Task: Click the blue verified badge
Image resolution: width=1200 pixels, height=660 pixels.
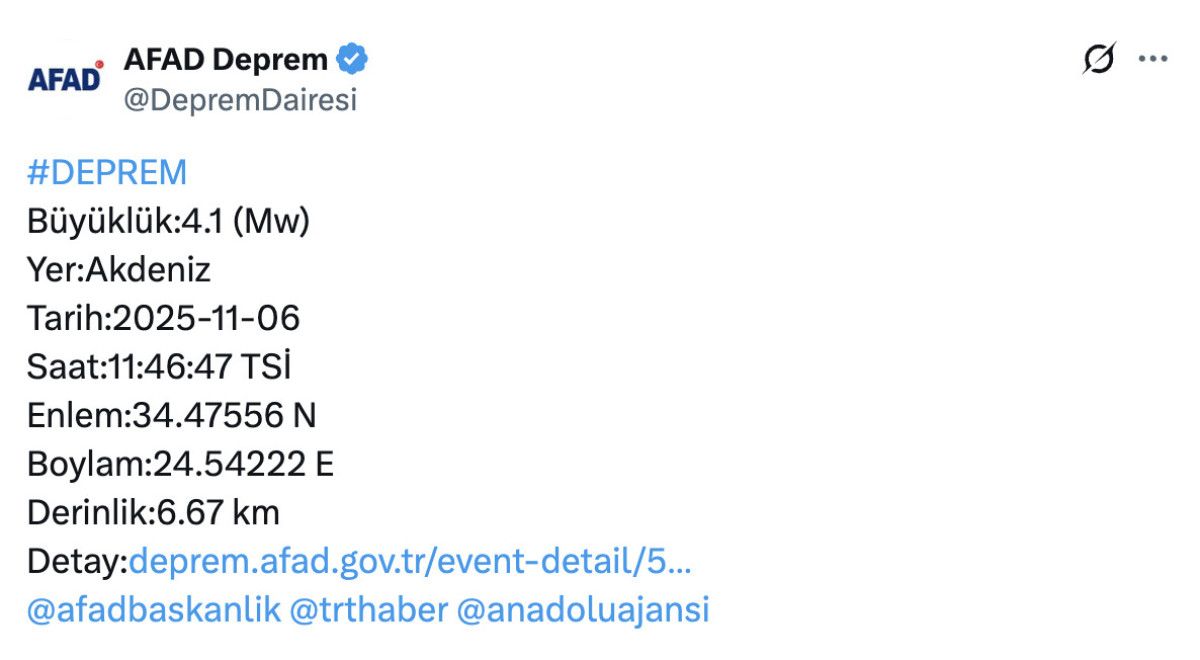Action: [351, 60]
